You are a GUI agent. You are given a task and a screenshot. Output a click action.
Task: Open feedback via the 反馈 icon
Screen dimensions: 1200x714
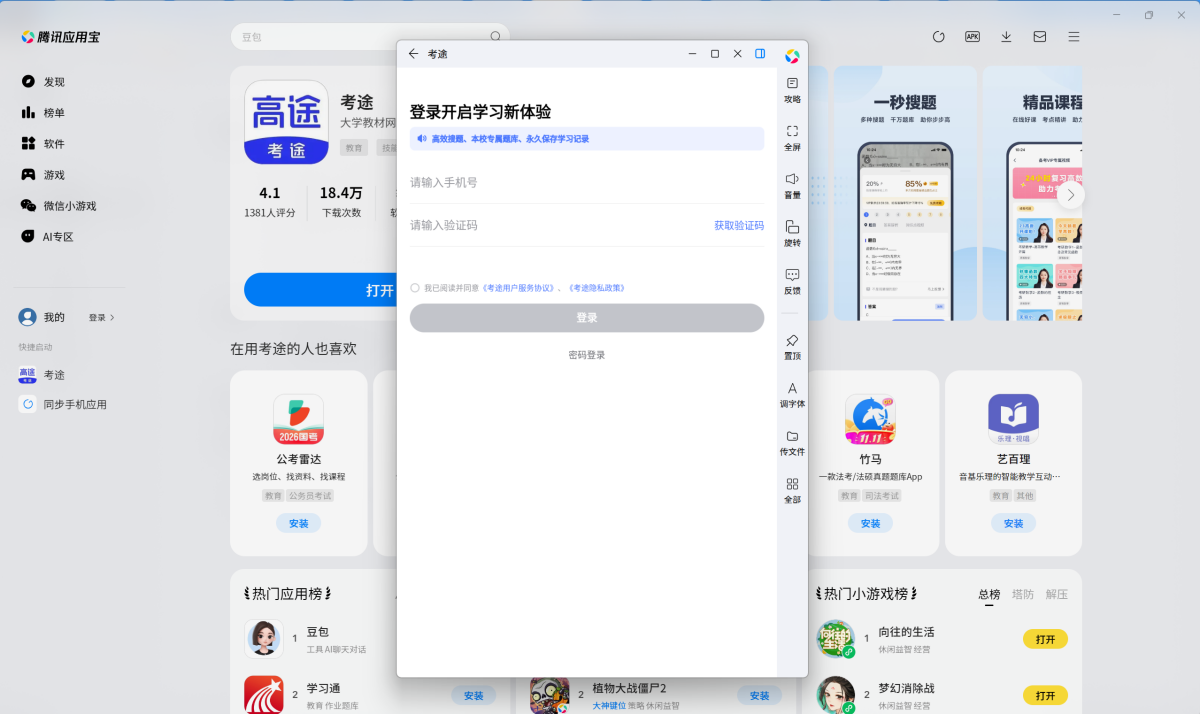click(x=791, y=282)
